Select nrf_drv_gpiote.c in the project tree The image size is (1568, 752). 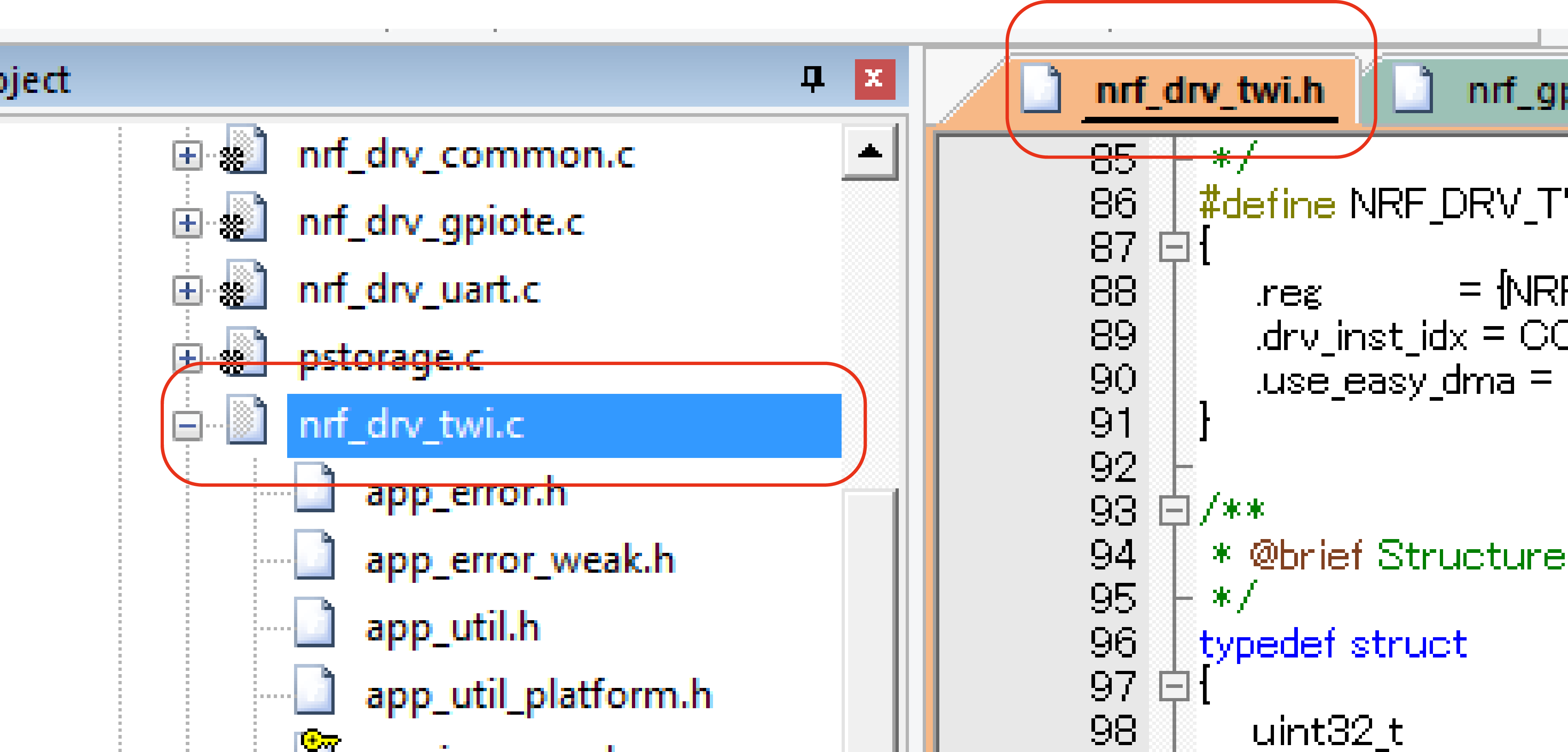tap(441, 223)
